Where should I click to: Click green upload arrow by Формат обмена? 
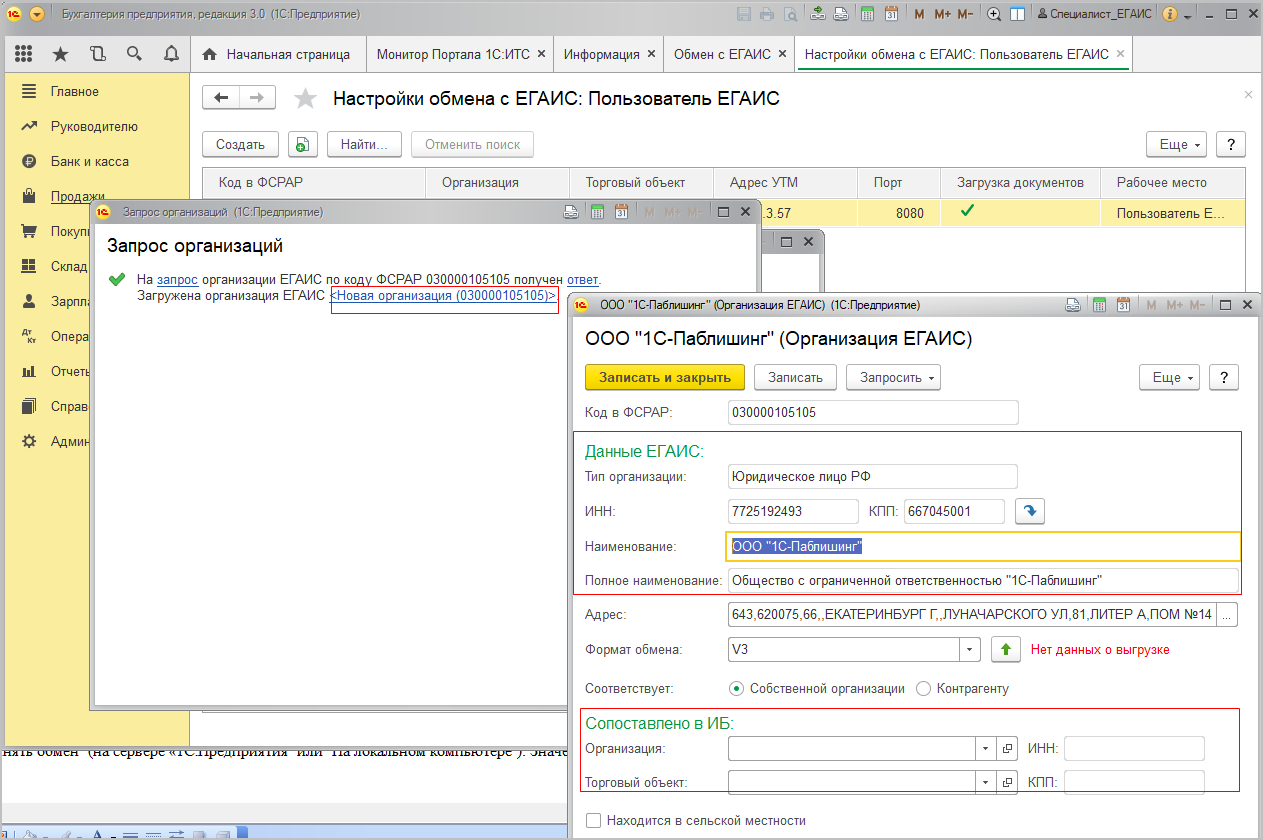(1006, 649)
